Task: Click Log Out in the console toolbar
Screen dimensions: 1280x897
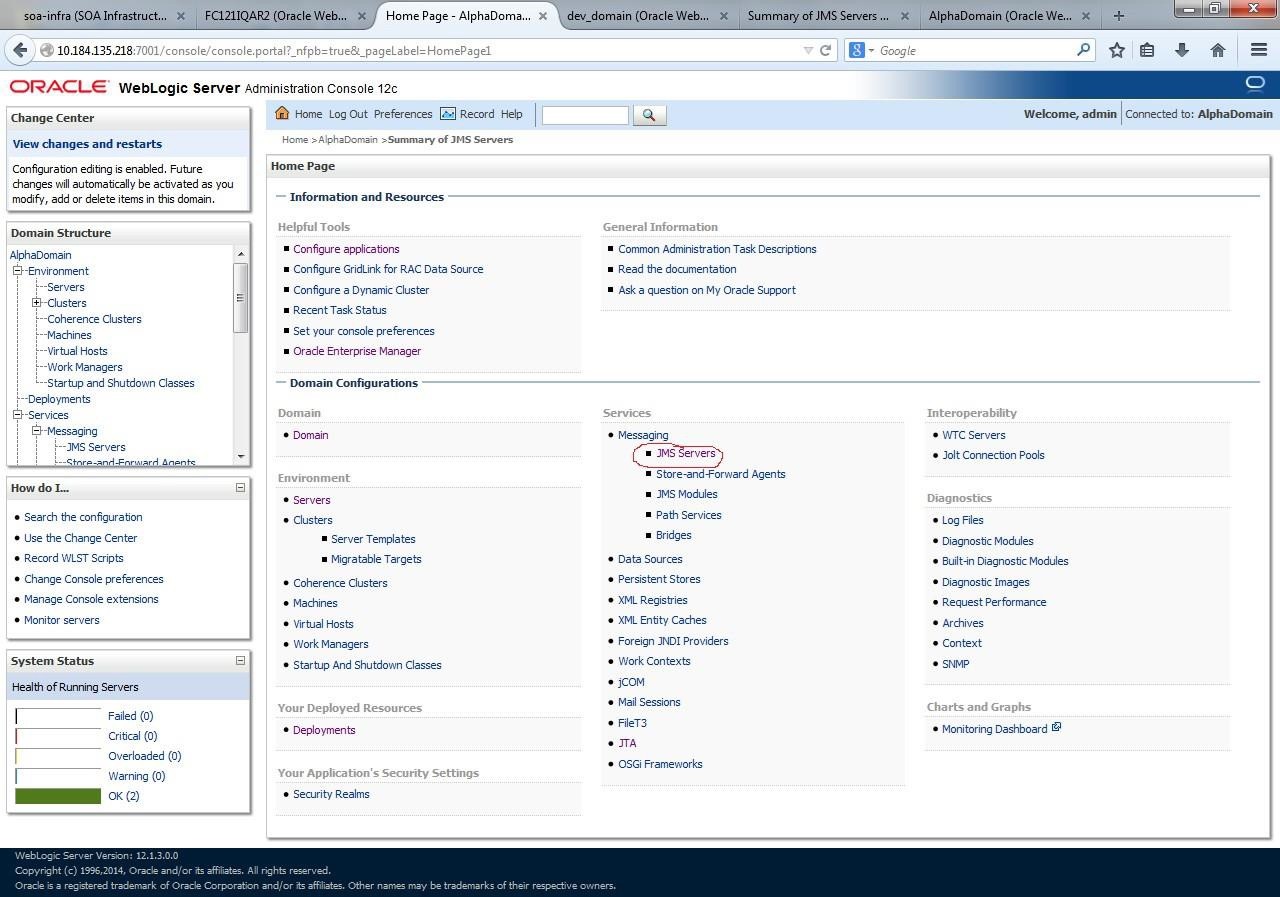Action: (x=348, y=114)
